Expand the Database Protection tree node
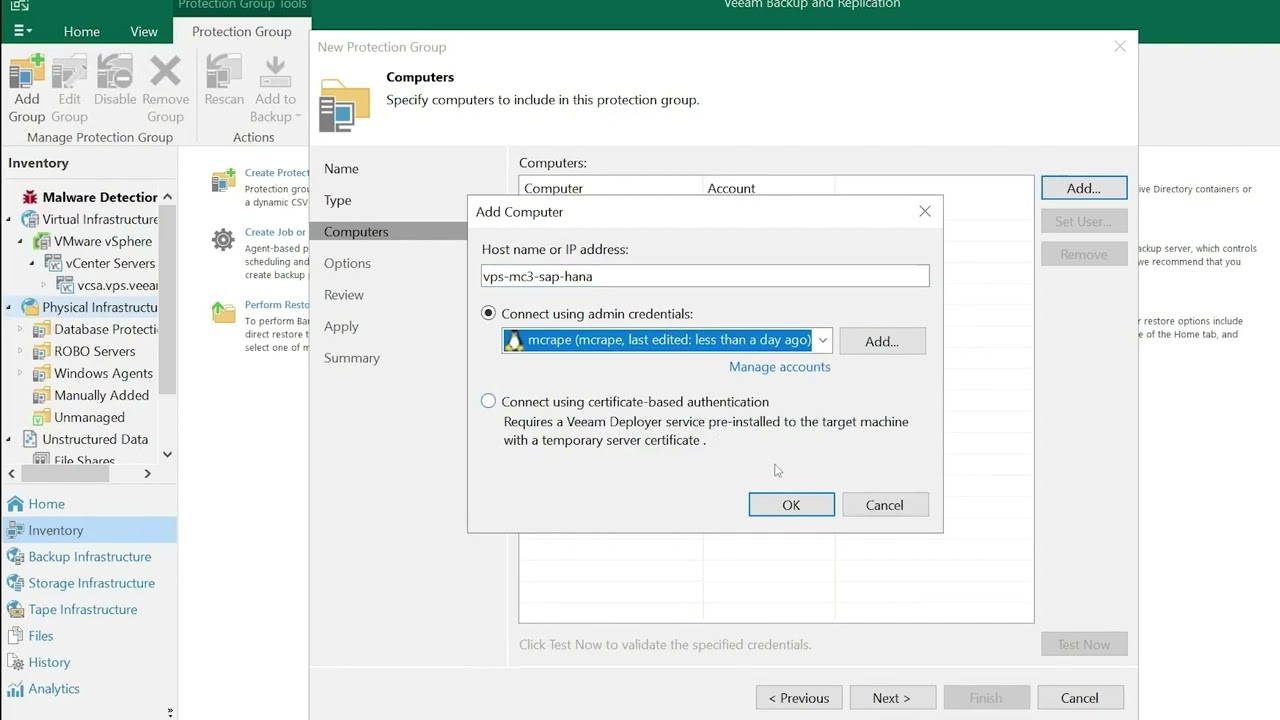Screen dimensions: 1280x720 (20, 329)
